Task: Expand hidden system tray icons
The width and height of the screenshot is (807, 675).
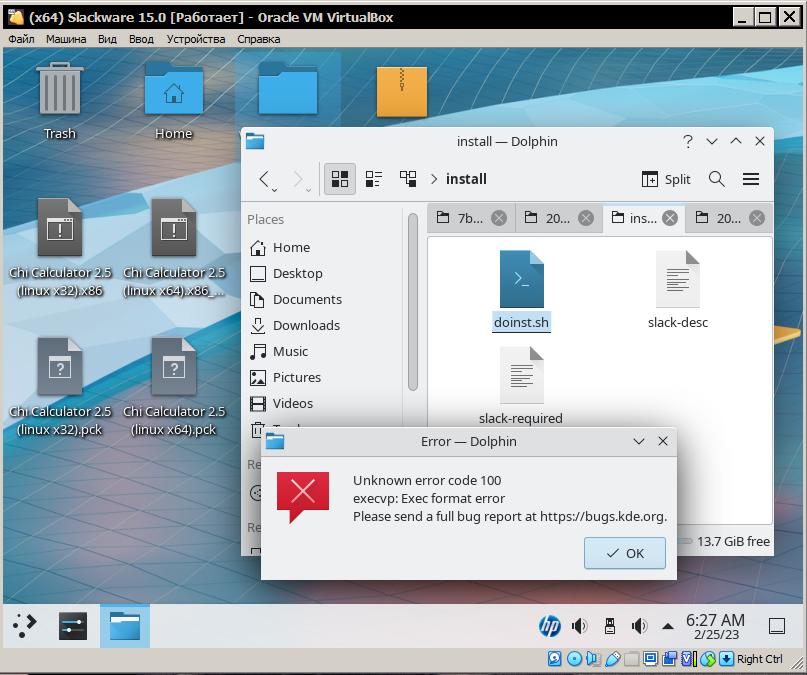Action: point(668,627)
